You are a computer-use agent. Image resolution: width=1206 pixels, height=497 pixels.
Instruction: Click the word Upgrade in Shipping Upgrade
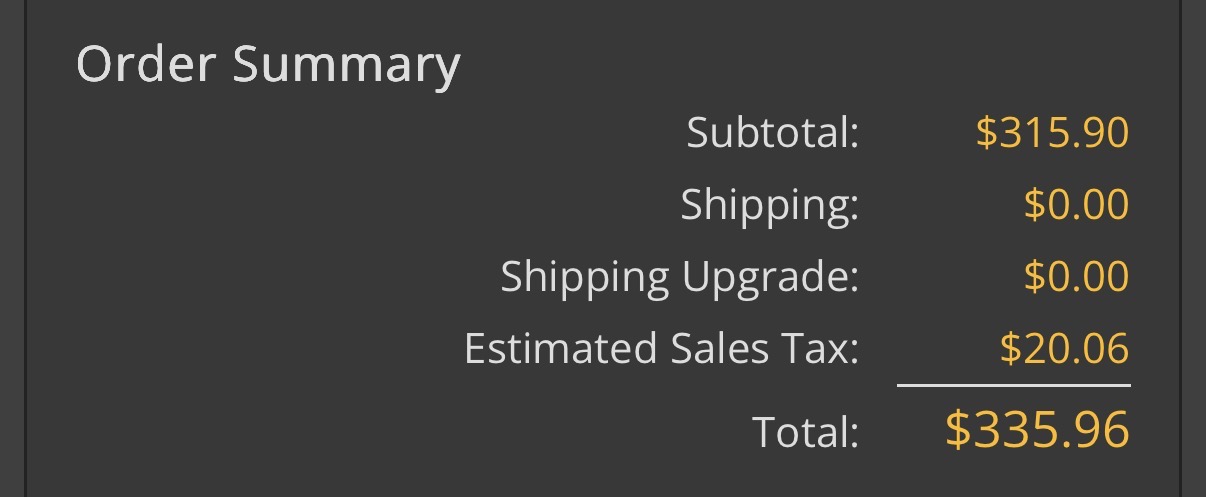[x=770, y=277]
